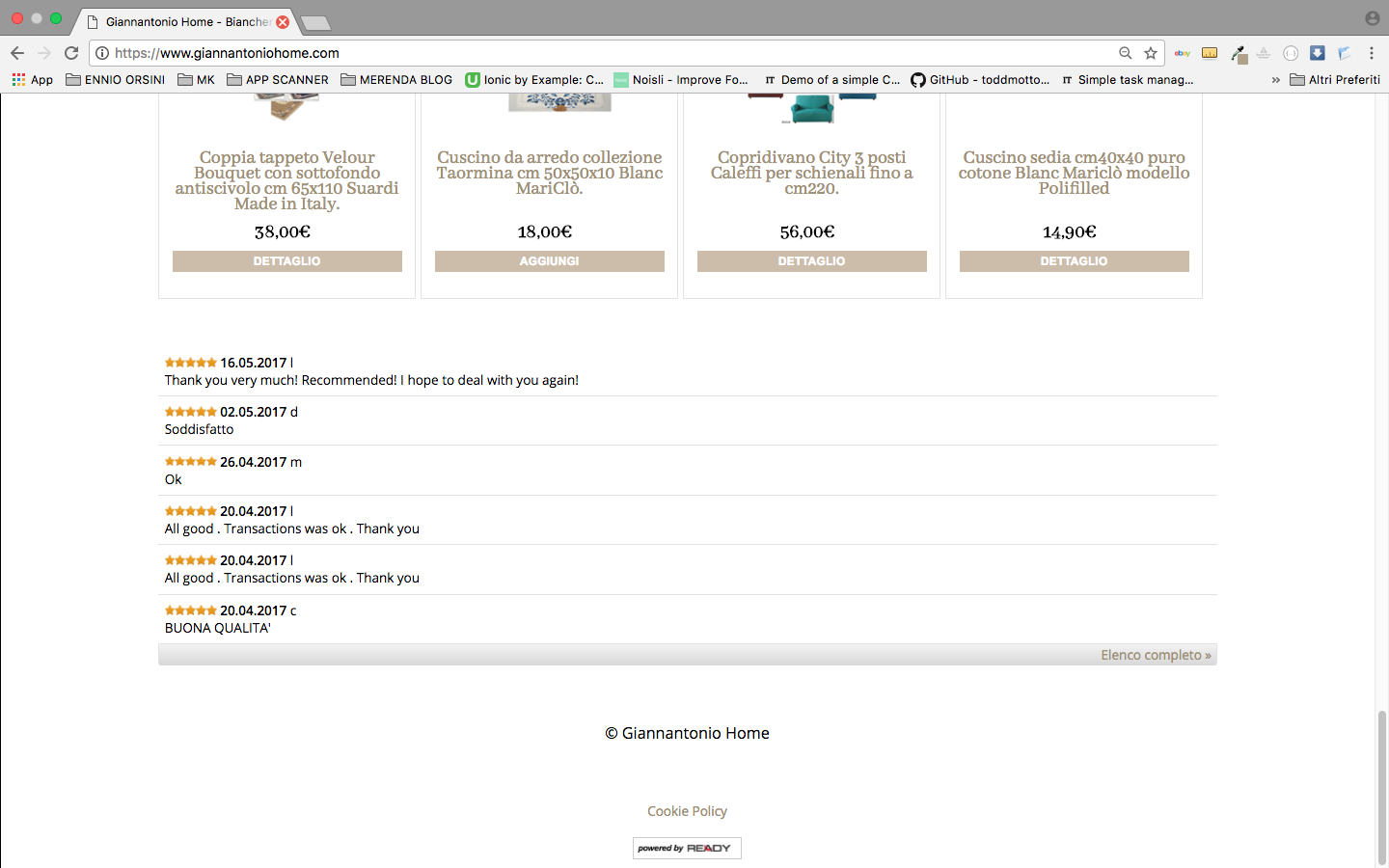The image size is (1389, 868).
Task: Open the Copridivano City 3 posti title
Action: coord(812,173)
